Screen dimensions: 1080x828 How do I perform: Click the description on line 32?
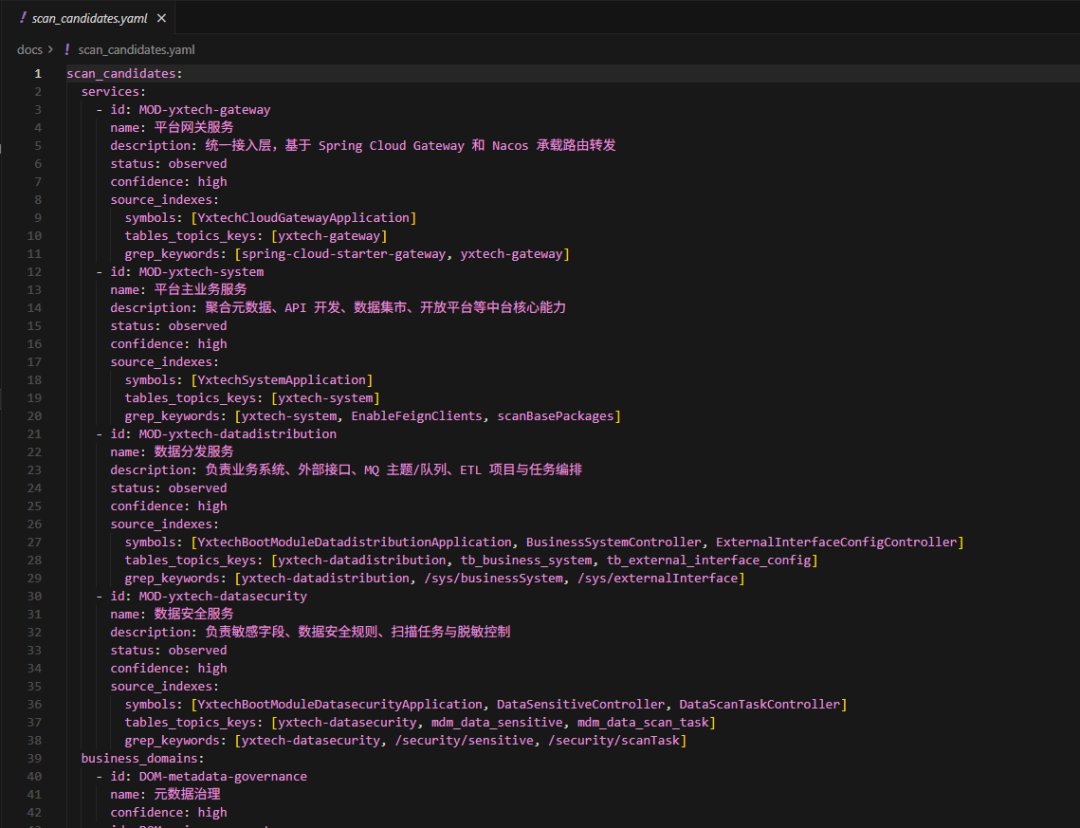pos(357,632)
